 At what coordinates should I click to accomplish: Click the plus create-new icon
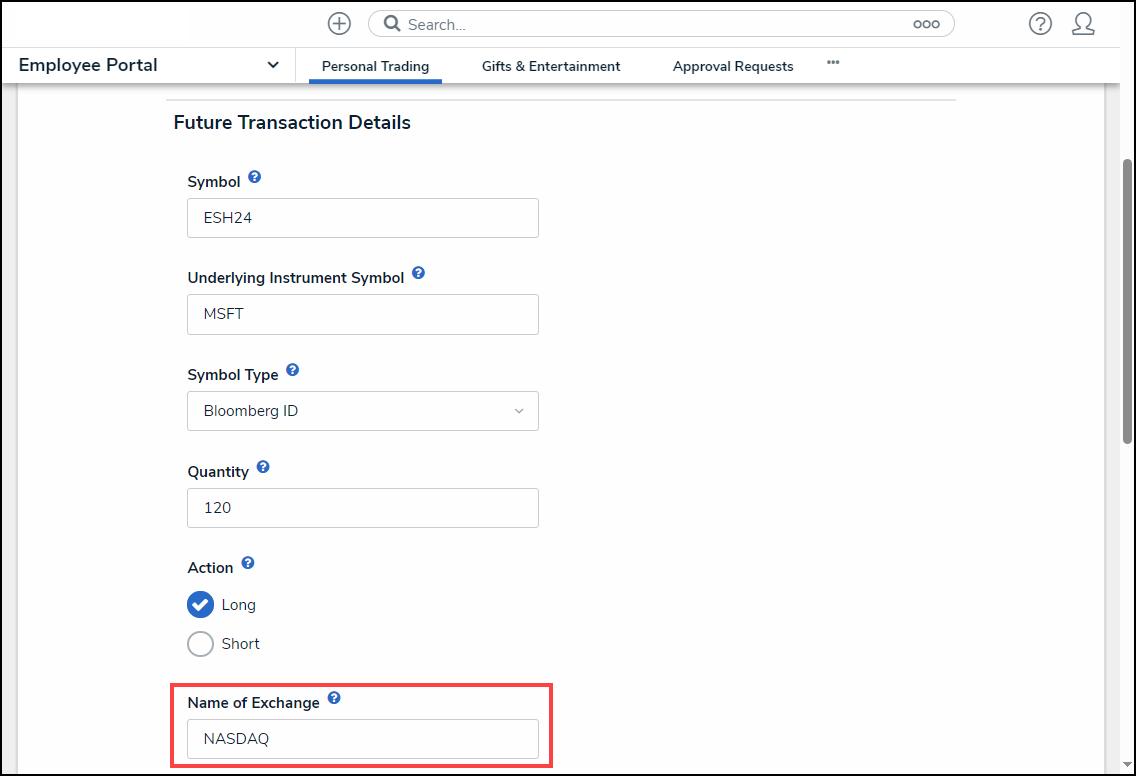pyautogui.click(x=339, y=24)
